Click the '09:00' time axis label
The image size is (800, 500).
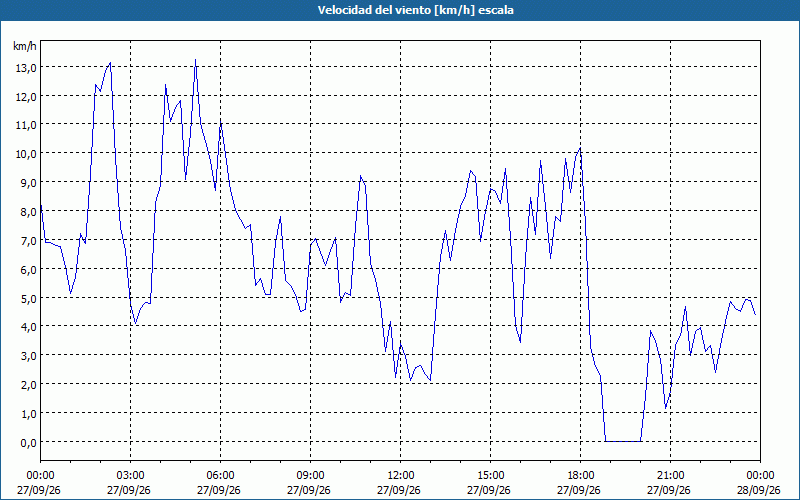click(310, 476)
